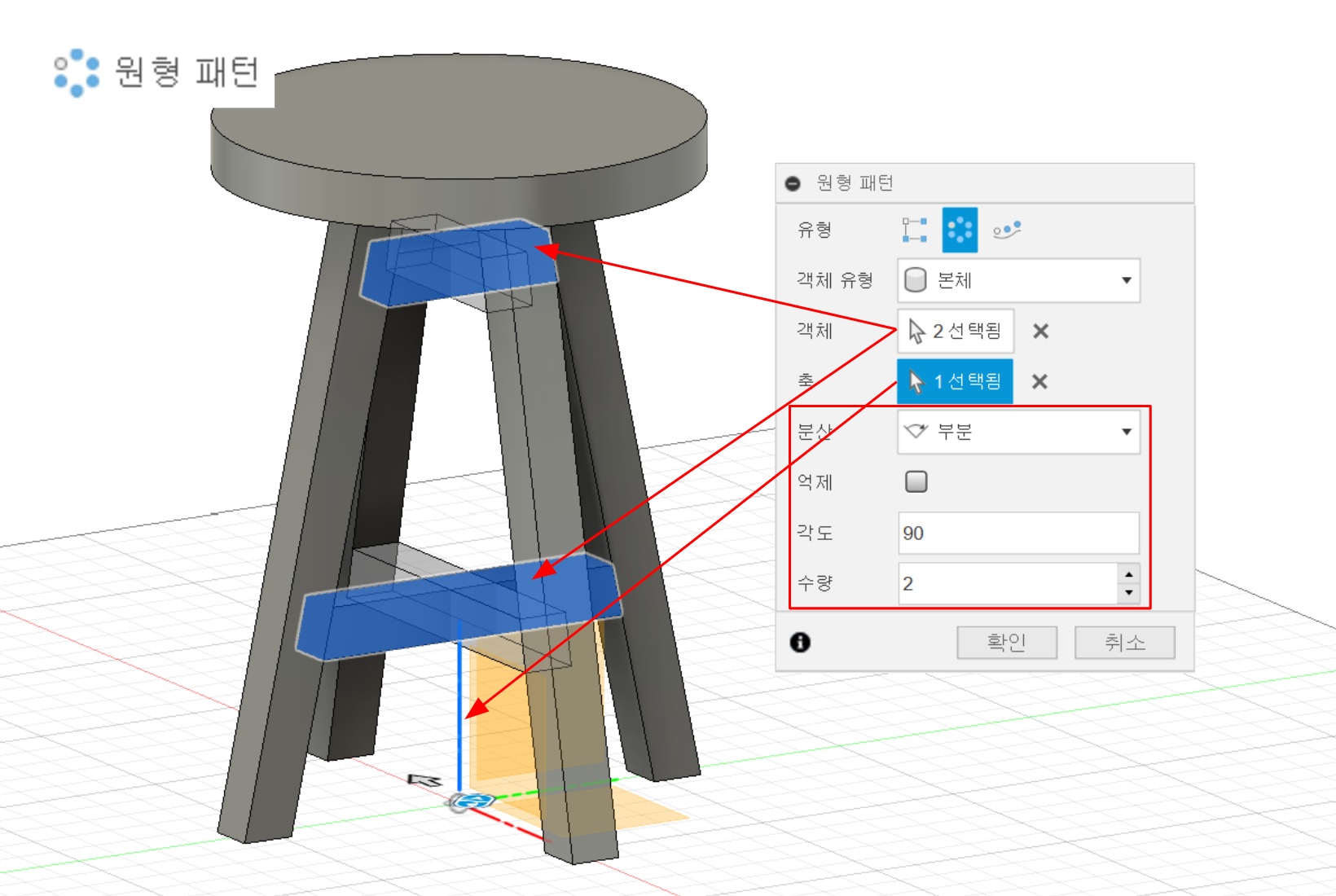This screenshot has width=1336, height=896.
Task: Decrease 수량 with the down arrow
Action: (1128, 593)
